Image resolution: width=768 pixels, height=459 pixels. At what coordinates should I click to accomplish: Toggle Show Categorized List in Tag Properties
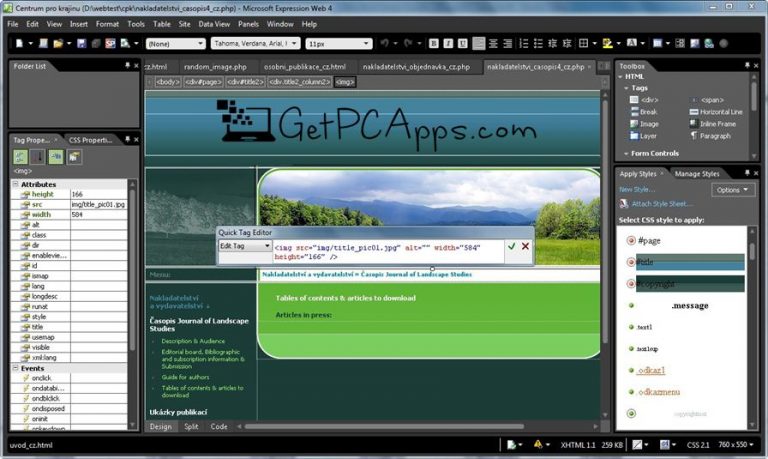[20, 157]
